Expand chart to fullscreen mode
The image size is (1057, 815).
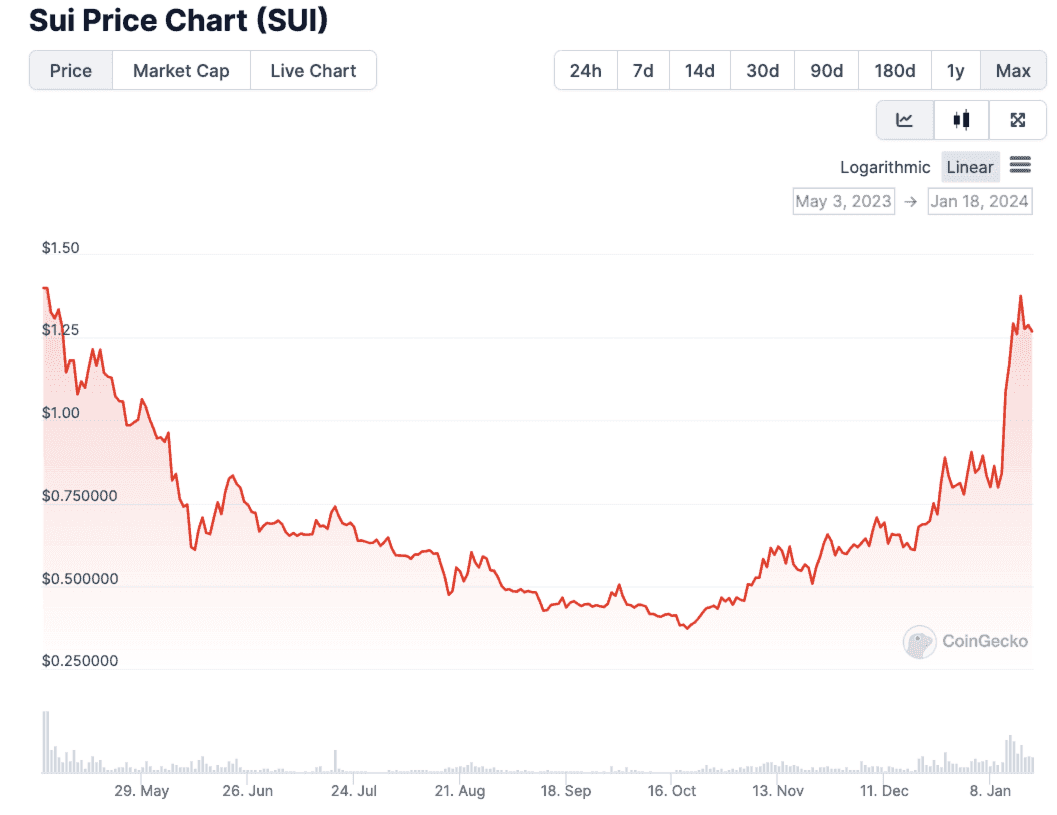(1017, 120)
